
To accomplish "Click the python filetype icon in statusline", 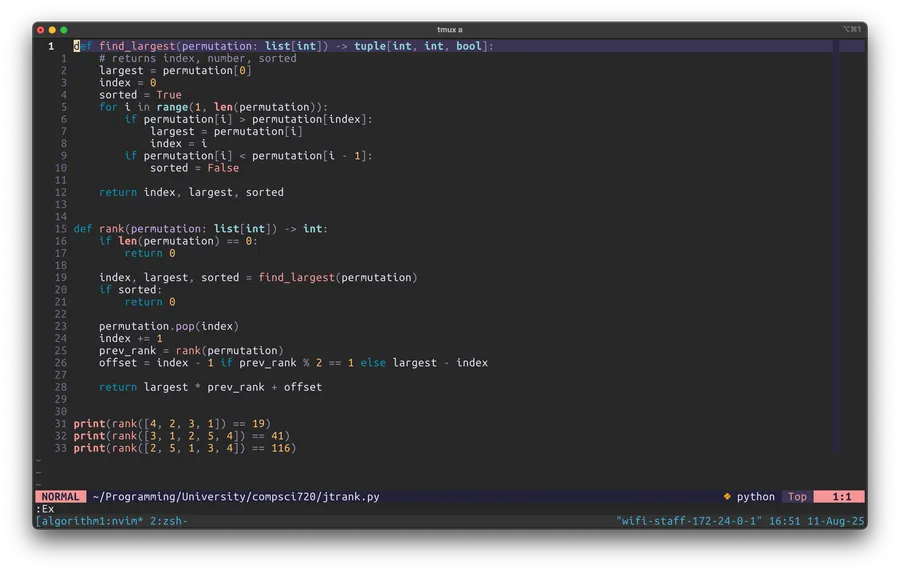I will coord(727,497).
